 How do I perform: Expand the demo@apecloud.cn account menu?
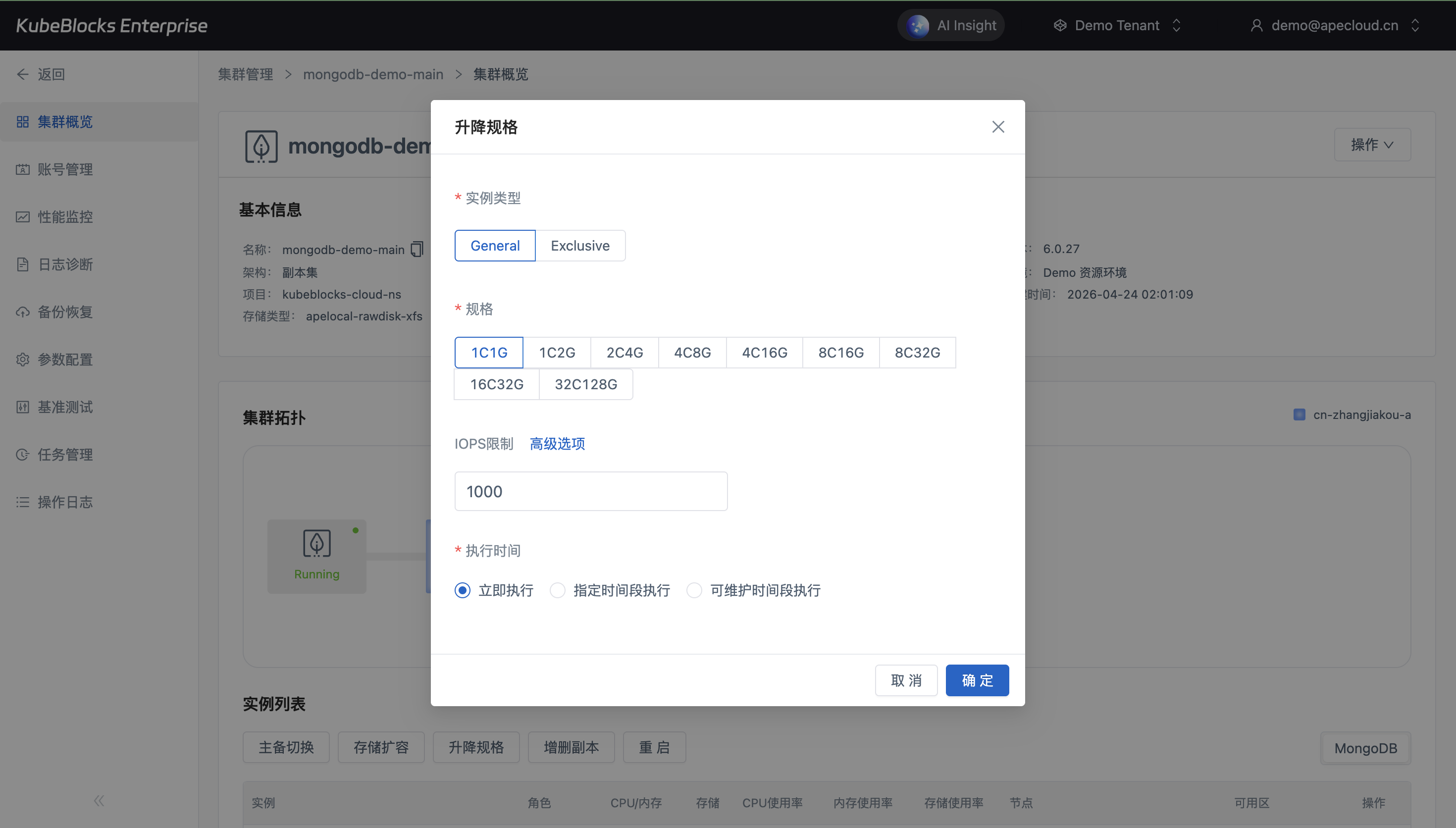[1334, 26]
